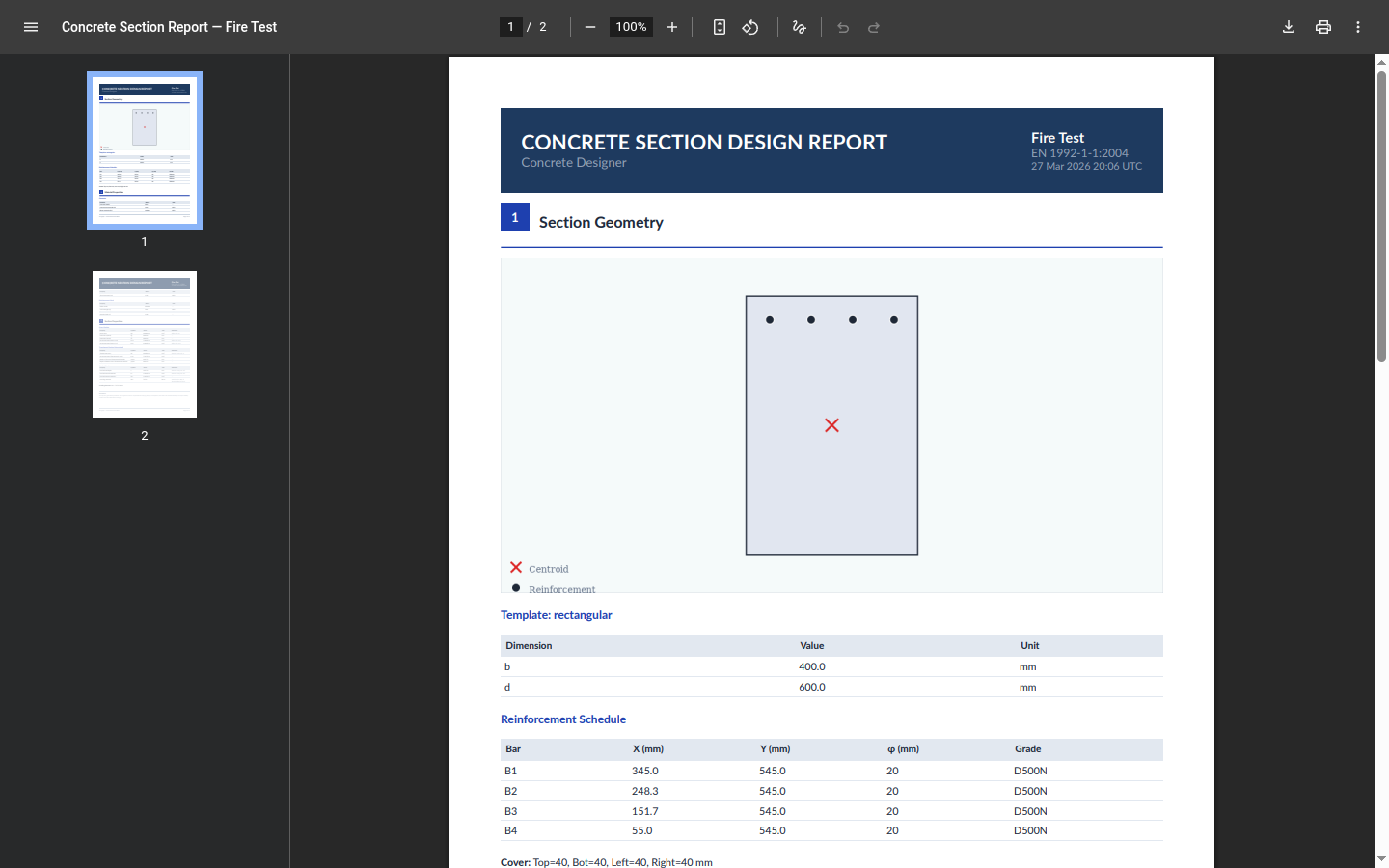Click the zoom in plus button
The image size is (1389, 868).
pyautogui.click(x=672, y=27)
